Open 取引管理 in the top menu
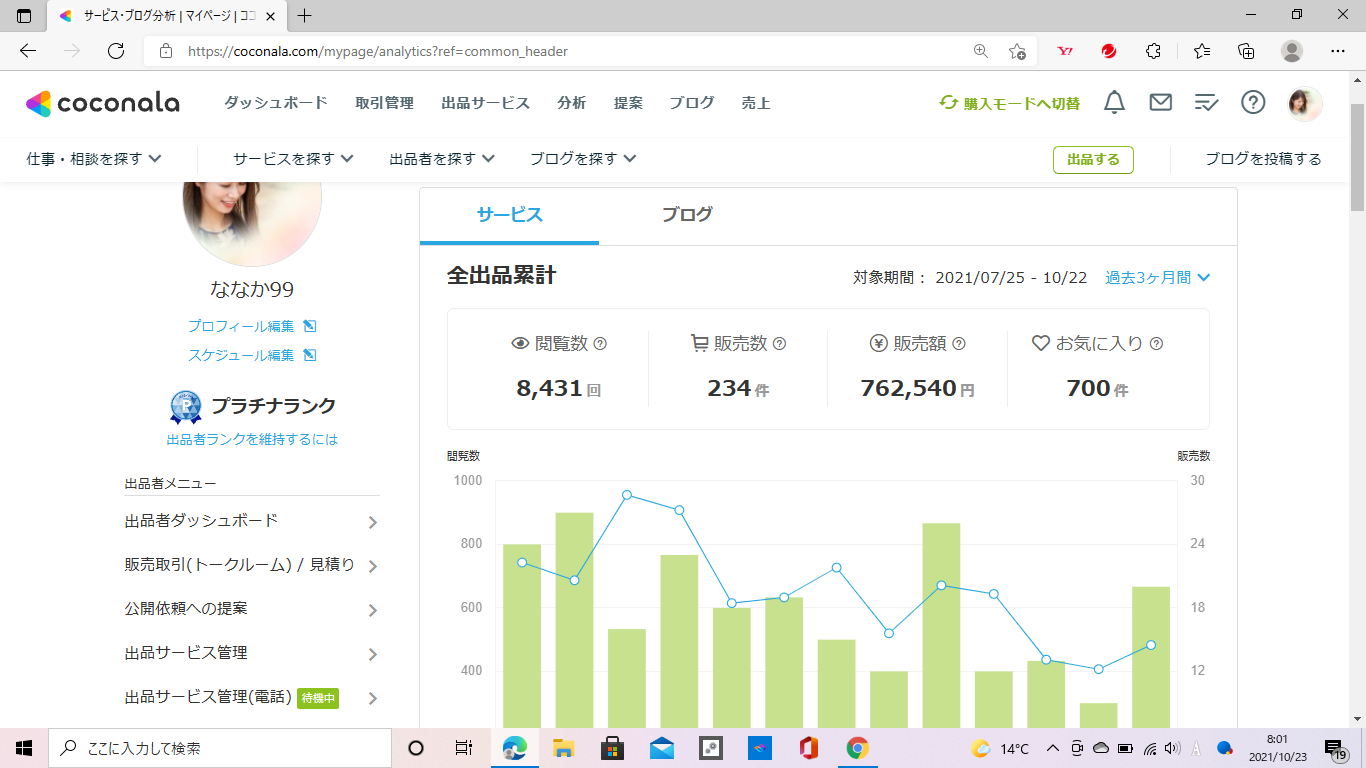The image size is (1366, 768). coord(384,103)
